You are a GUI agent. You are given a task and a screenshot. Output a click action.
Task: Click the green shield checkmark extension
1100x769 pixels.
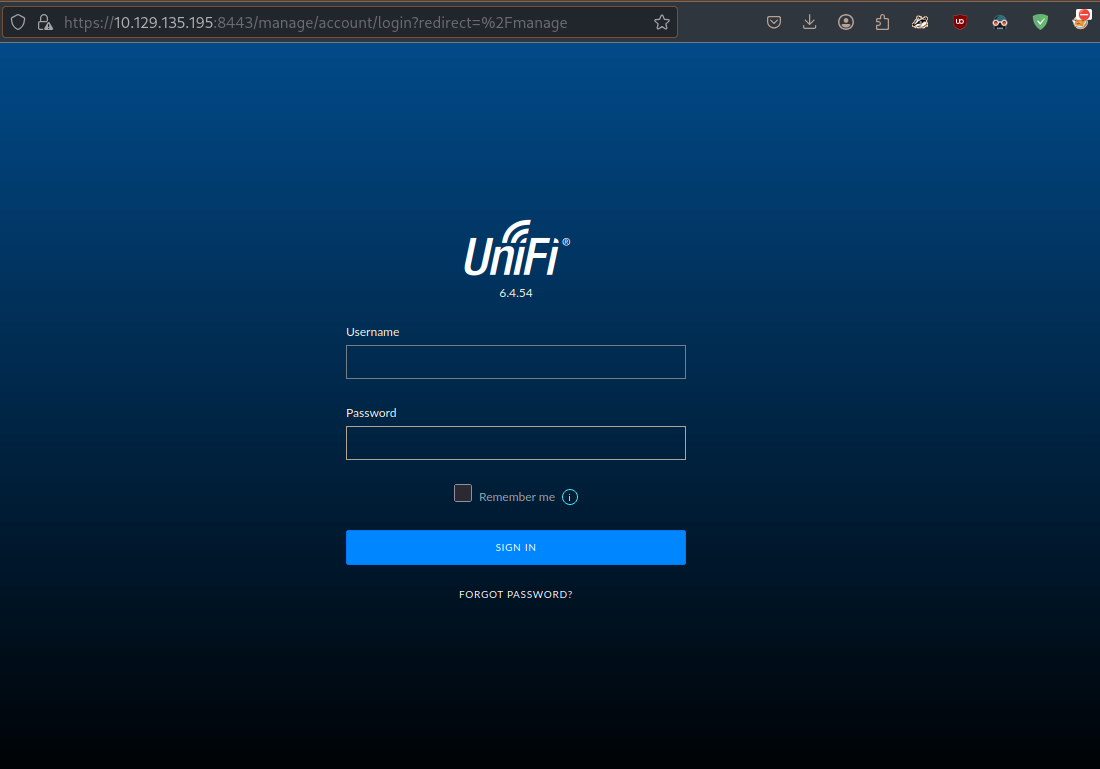tap(1040, 22)
